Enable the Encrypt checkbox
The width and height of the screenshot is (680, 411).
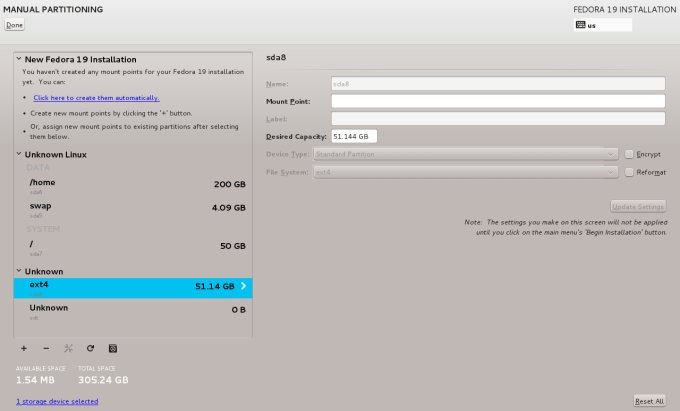pyautogui.click(x=629, y=154)
